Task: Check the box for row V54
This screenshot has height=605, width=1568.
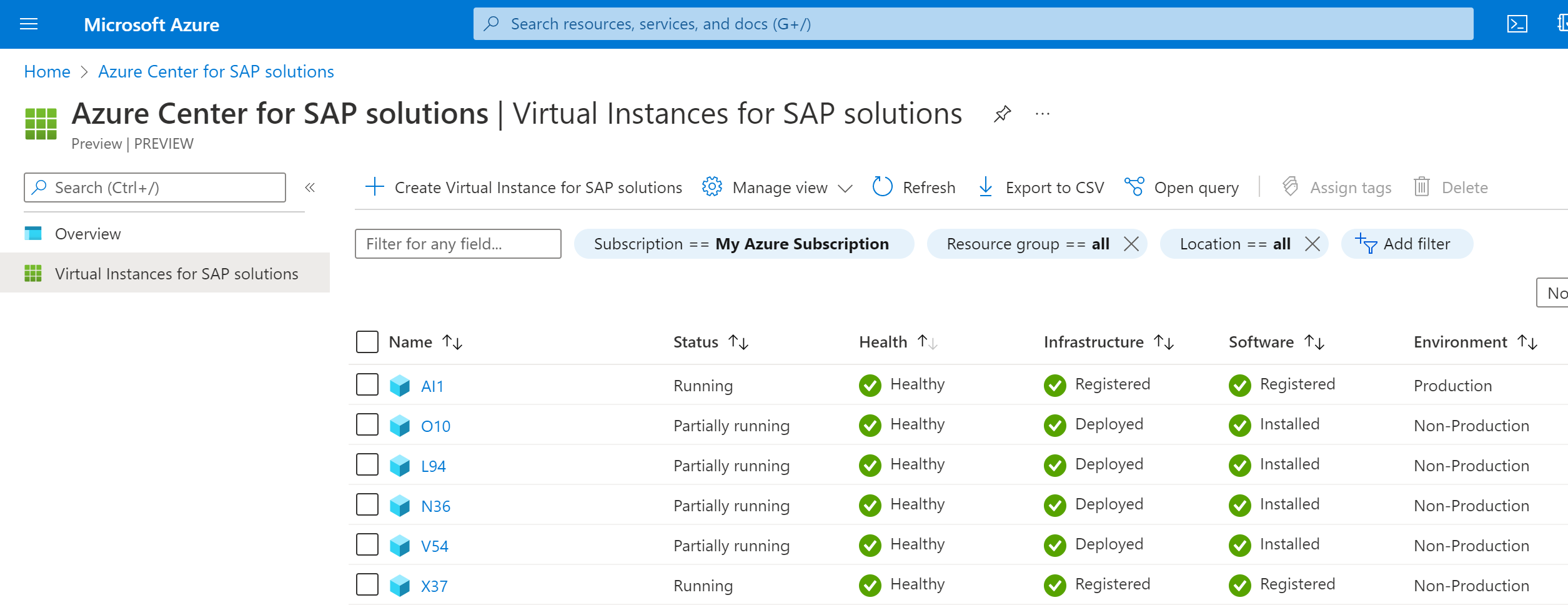Action: pyautogui.click(x=367, y=544)
